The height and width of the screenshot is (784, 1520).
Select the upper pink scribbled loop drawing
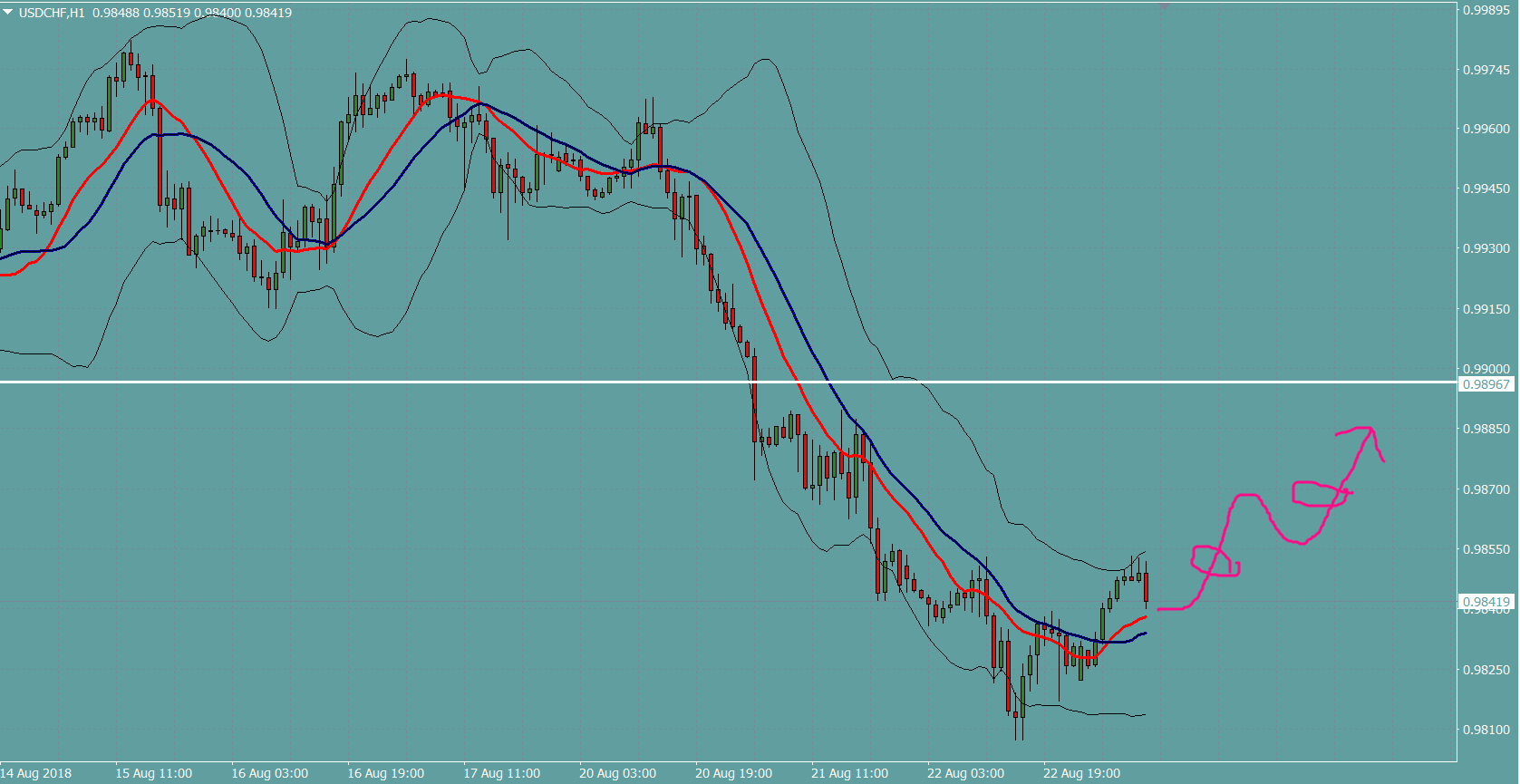[1320, 493]
